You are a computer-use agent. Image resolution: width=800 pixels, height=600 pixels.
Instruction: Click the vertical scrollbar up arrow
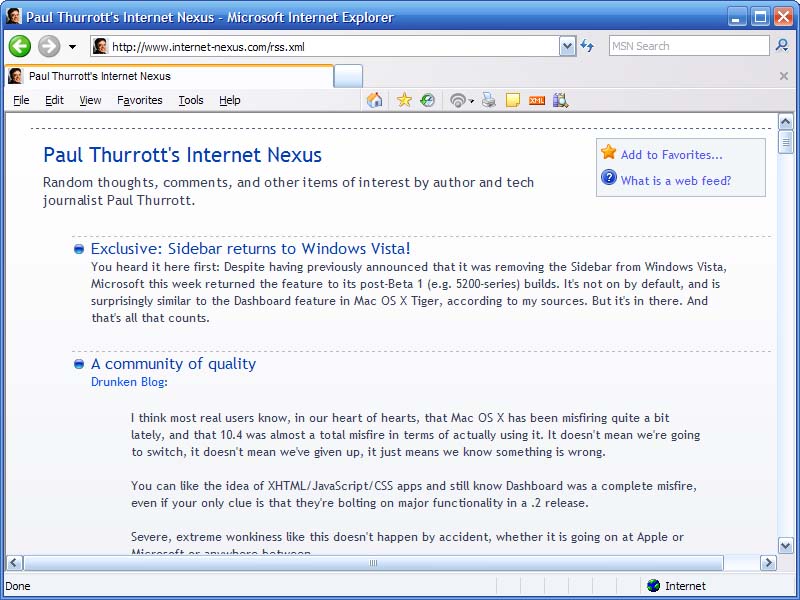(x=785, y=121)
